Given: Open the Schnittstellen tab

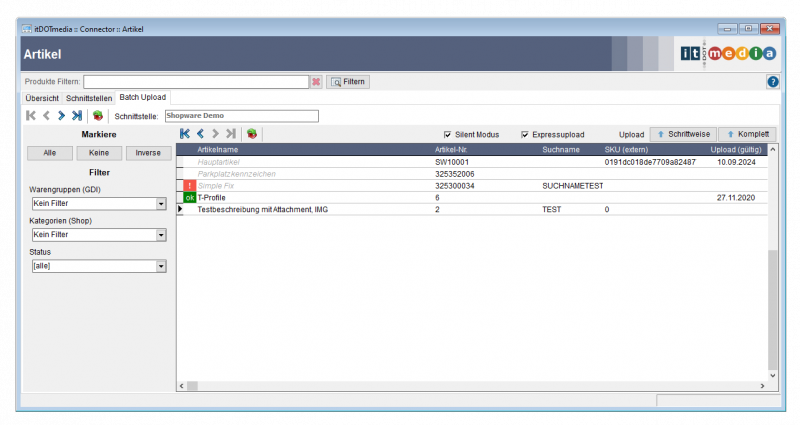Looking at the screenshot, I should [x=89, y=98].
